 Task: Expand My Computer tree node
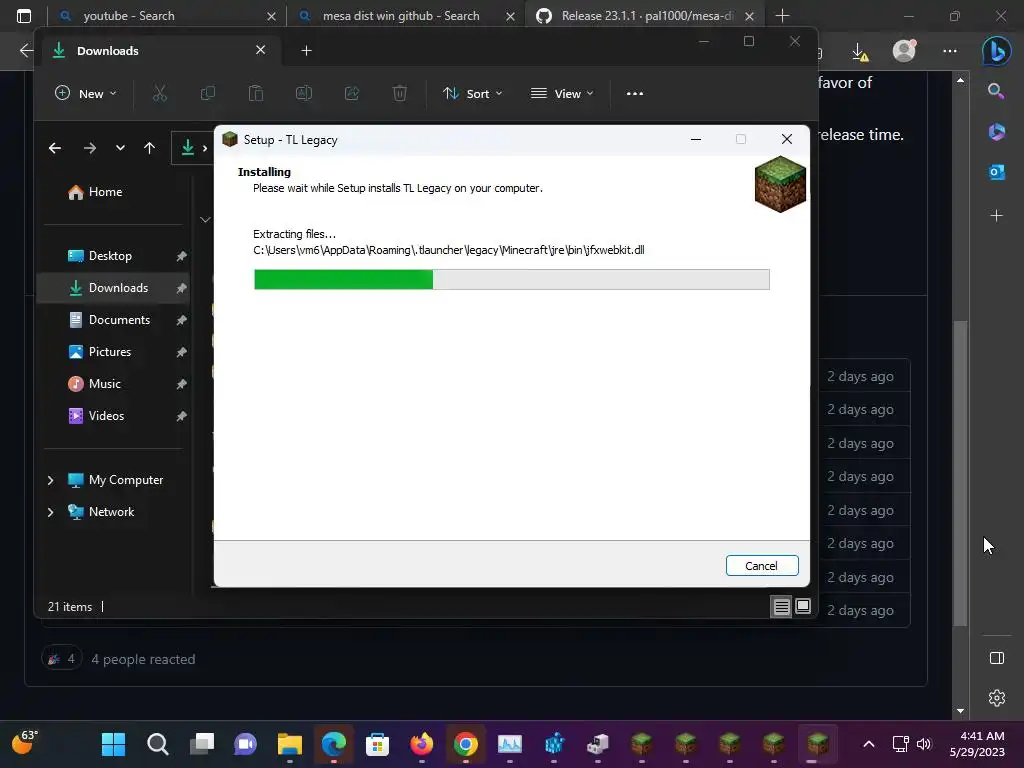(50, 480)
